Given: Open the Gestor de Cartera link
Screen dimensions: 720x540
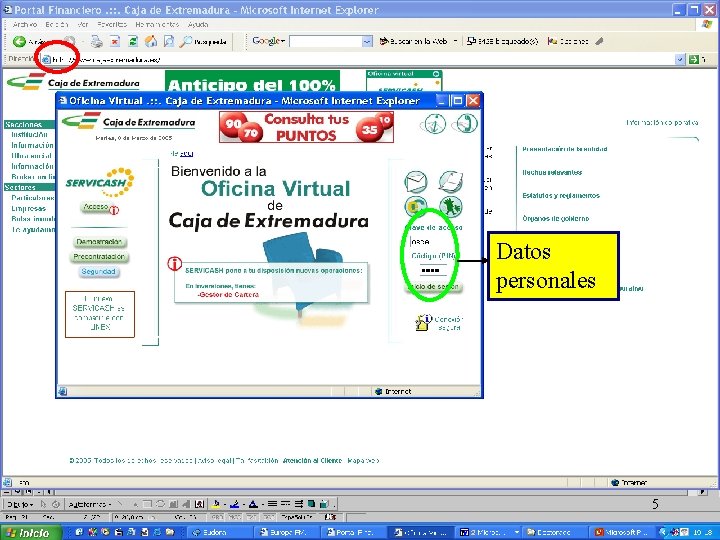Looking at the screenshot, I should tap(228, 295).
